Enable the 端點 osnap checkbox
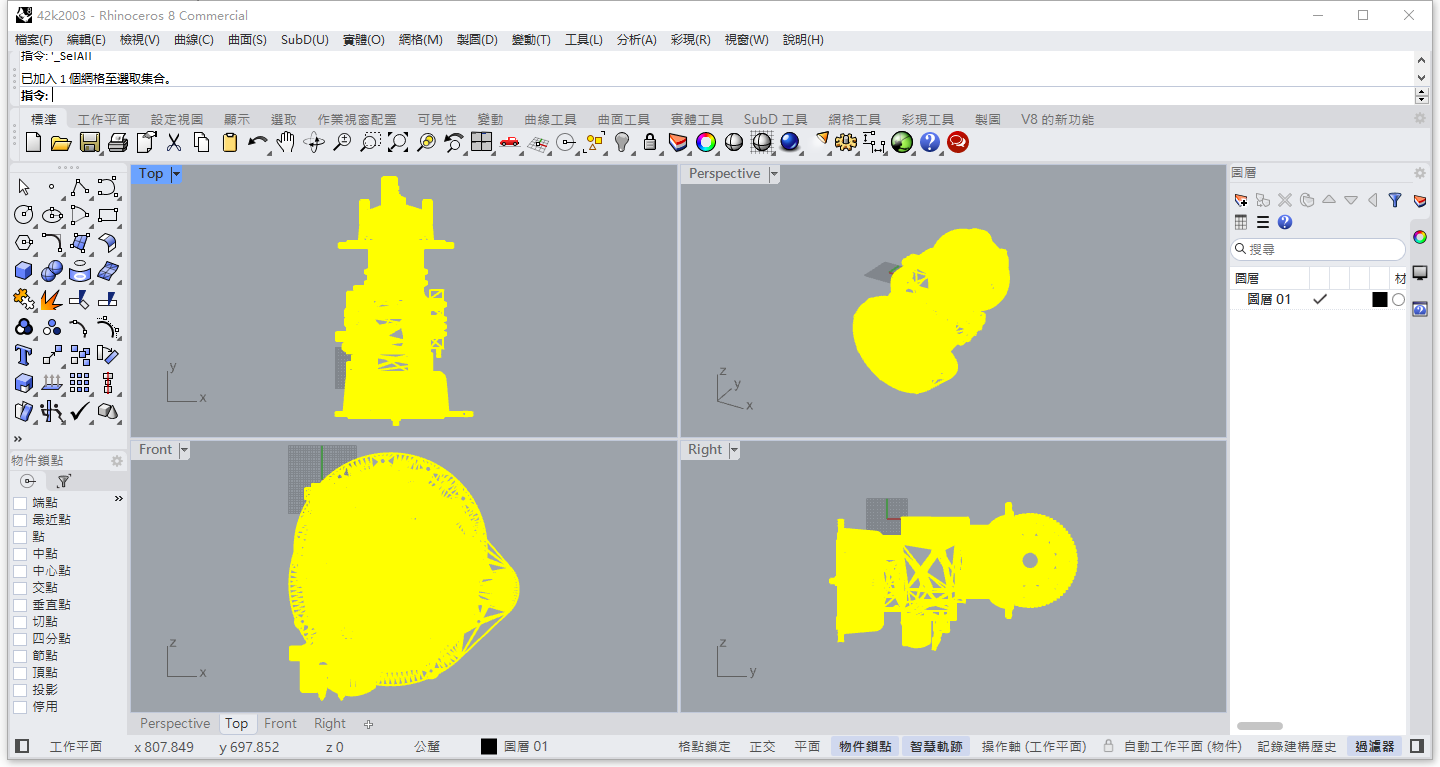1440x767 pixels. [x=20, y=502]
